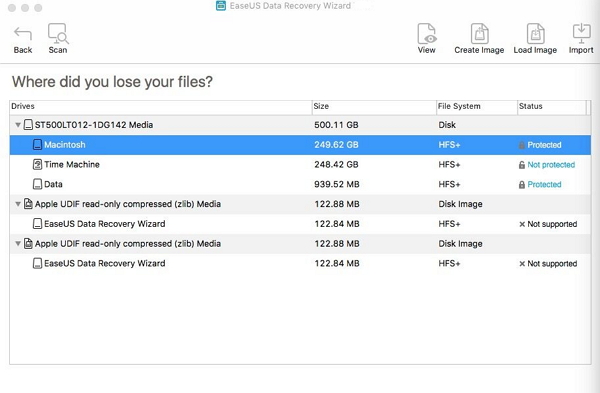Select the Data volume
The image size is (600, 393).
pos(300,184)
